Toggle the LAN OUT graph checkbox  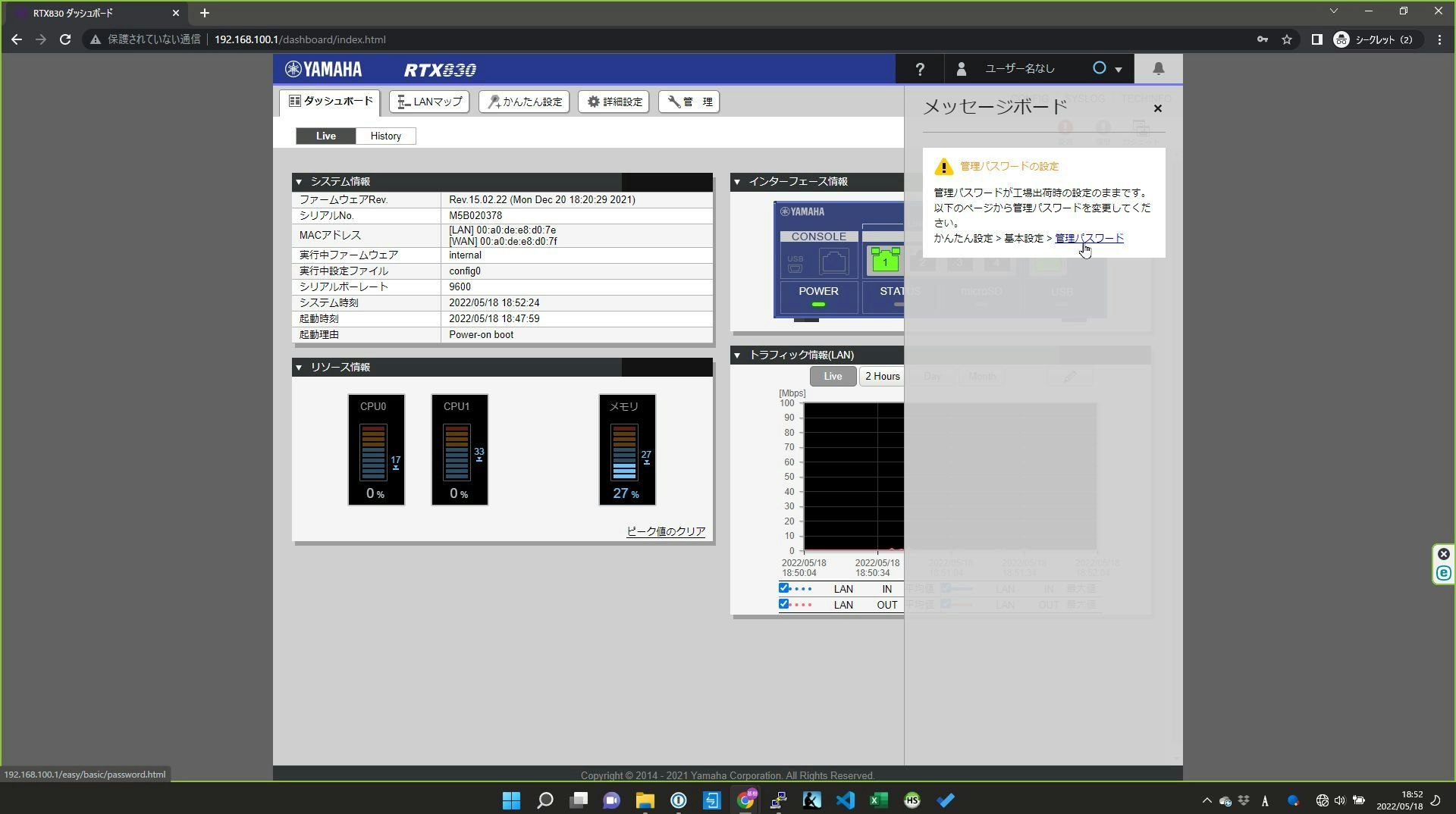point(784,604)
